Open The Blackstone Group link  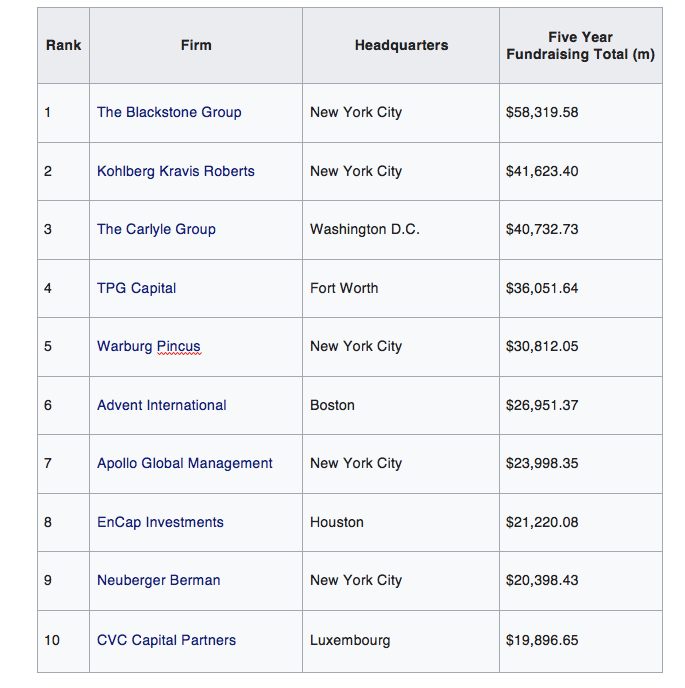[x=169, y=112]
